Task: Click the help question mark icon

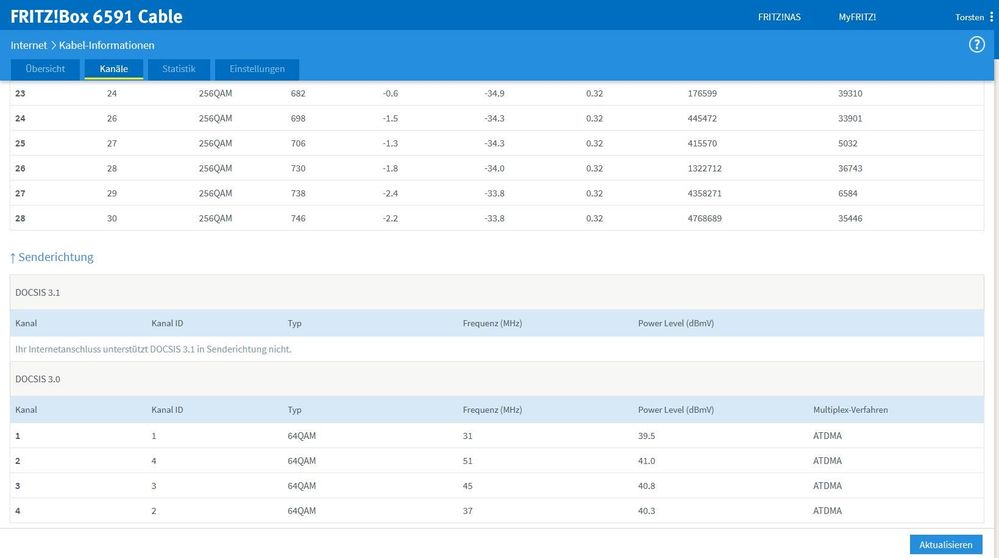Action: point(977,45)
